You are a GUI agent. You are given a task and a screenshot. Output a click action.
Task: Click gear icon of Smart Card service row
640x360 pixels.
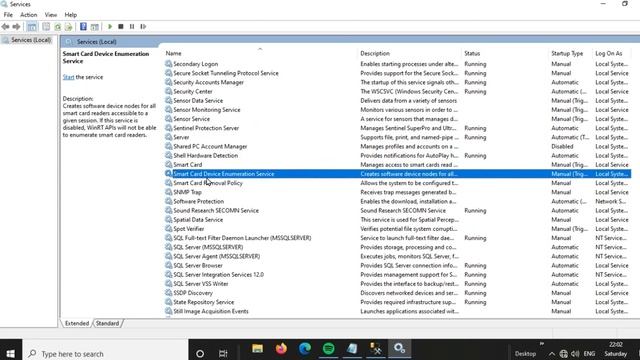(168, 164)
